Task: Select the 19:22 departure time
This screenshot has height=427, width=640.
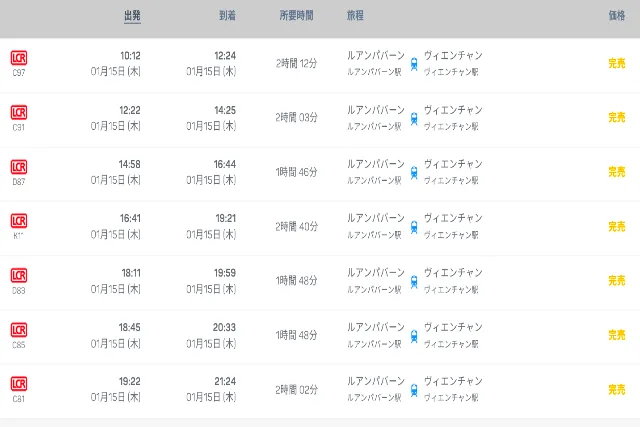Action: pos(130,382)
